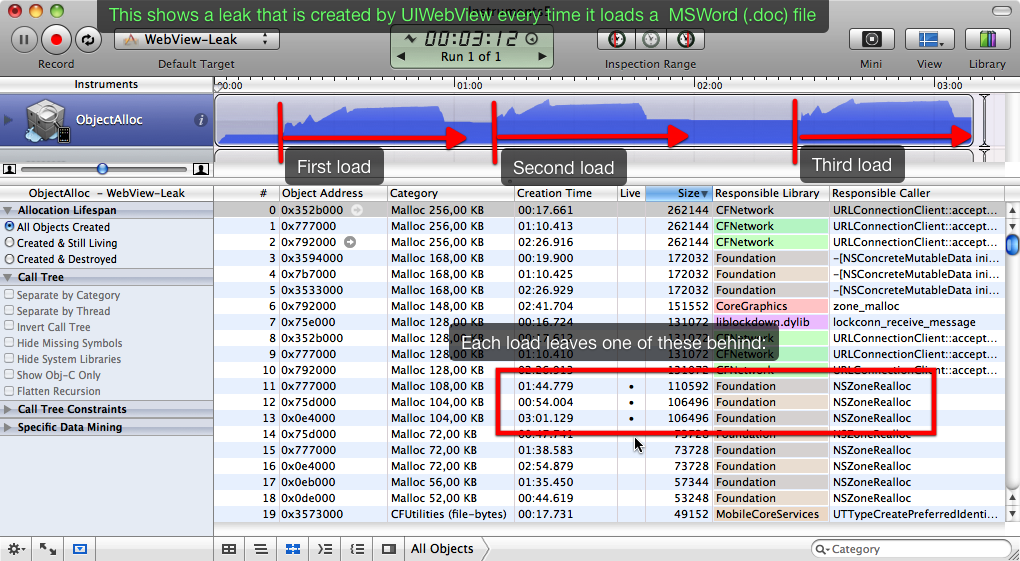Image resolution: width=1020 pixels, height=561 pixels.
Task: Sort by the Creation Time column header
Action: click(x=566, y=193)
